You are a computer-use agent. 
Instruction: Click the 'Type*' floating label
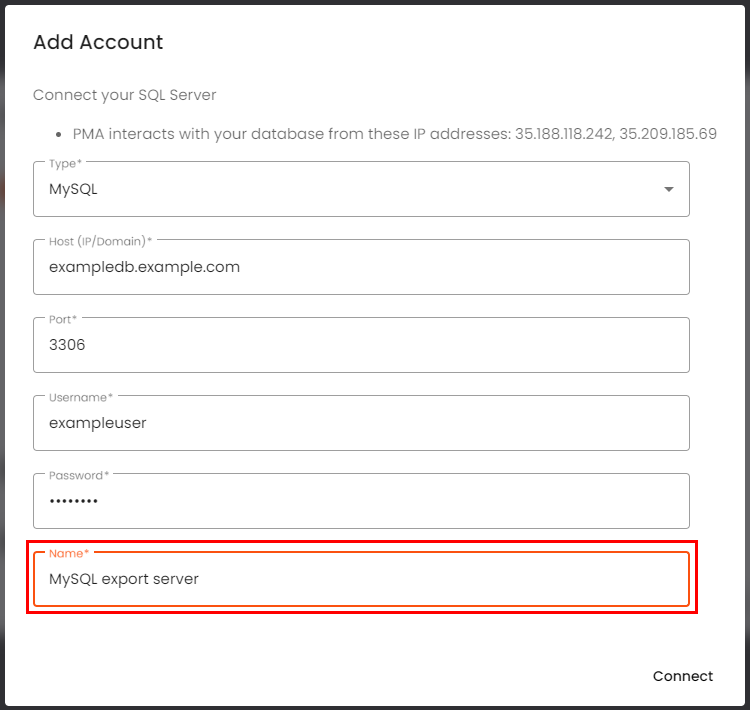coord(66,163)
